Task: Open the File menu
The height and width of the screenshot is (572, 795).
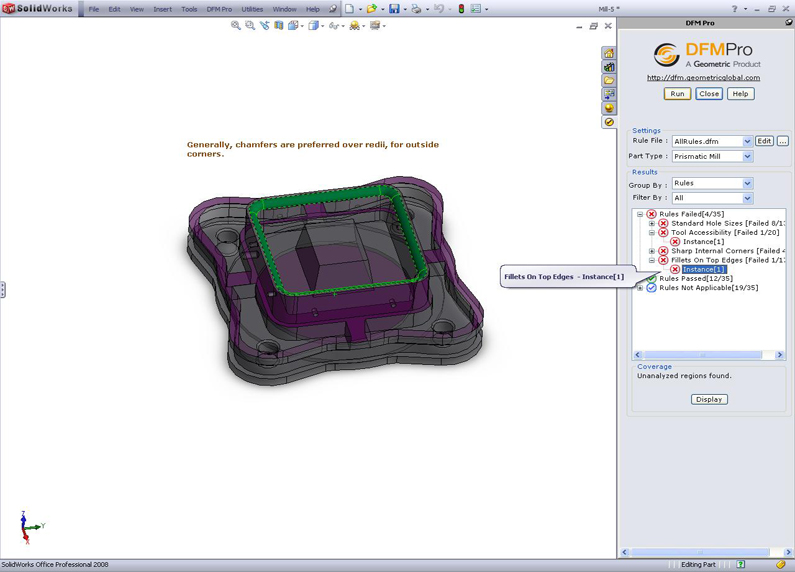Action: (94, 9)
